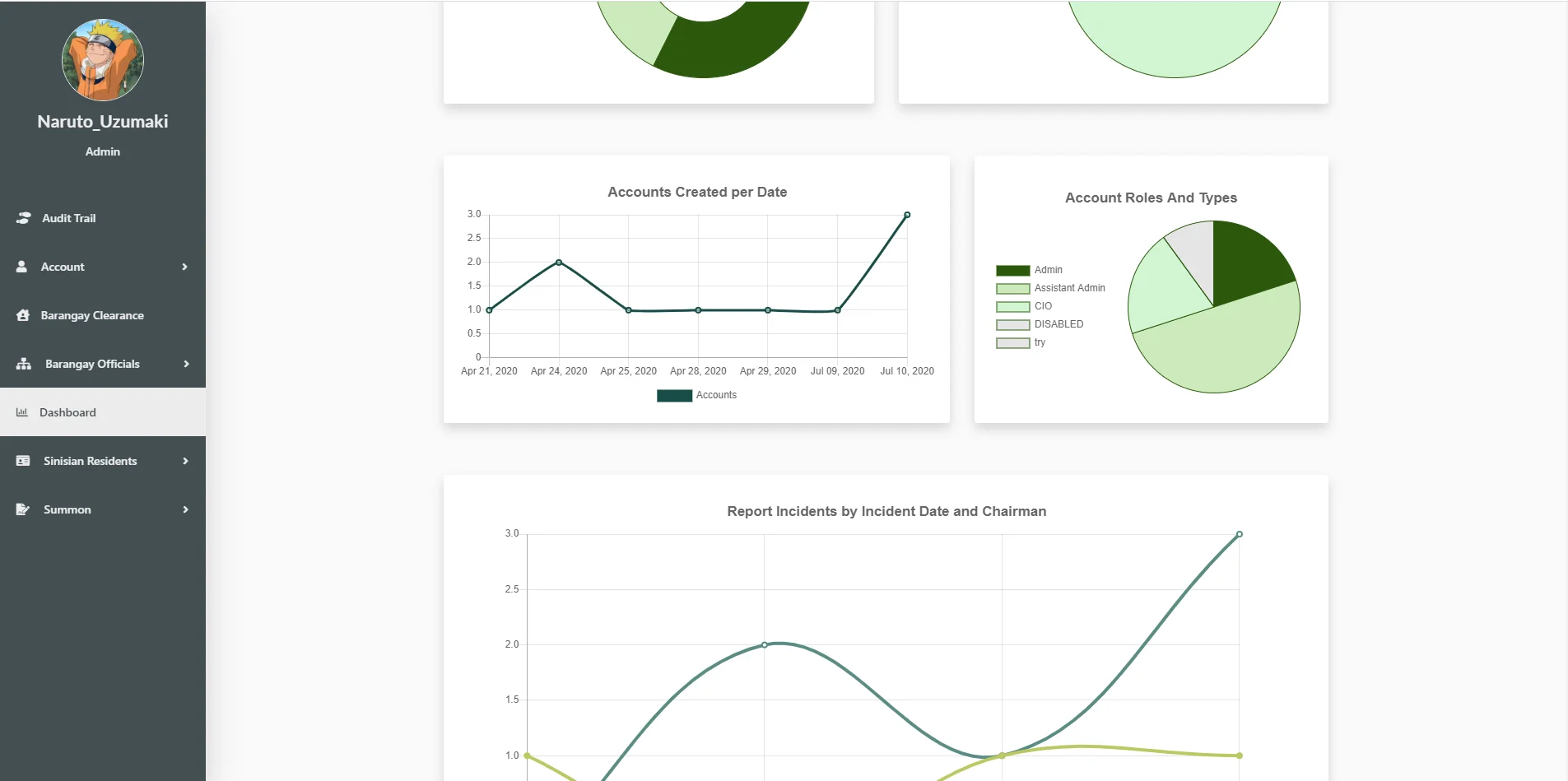Click the peak incident point at 3.0
This screenshot has width=1568, height=781.
pos(1240,534)
